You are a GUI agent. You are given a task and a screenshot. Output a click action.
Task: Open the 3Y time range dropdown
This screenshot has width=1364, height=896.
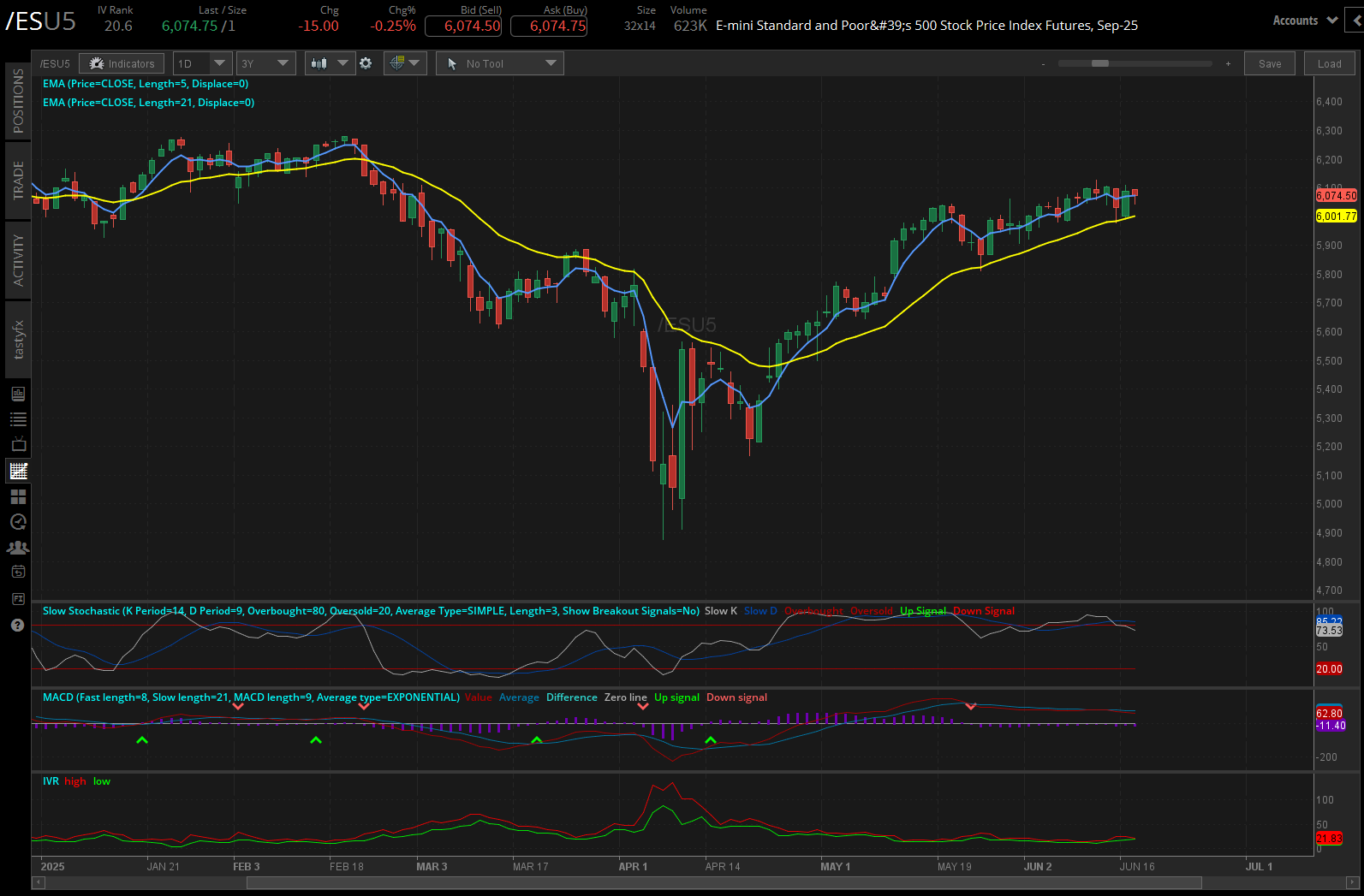[266, 63]
